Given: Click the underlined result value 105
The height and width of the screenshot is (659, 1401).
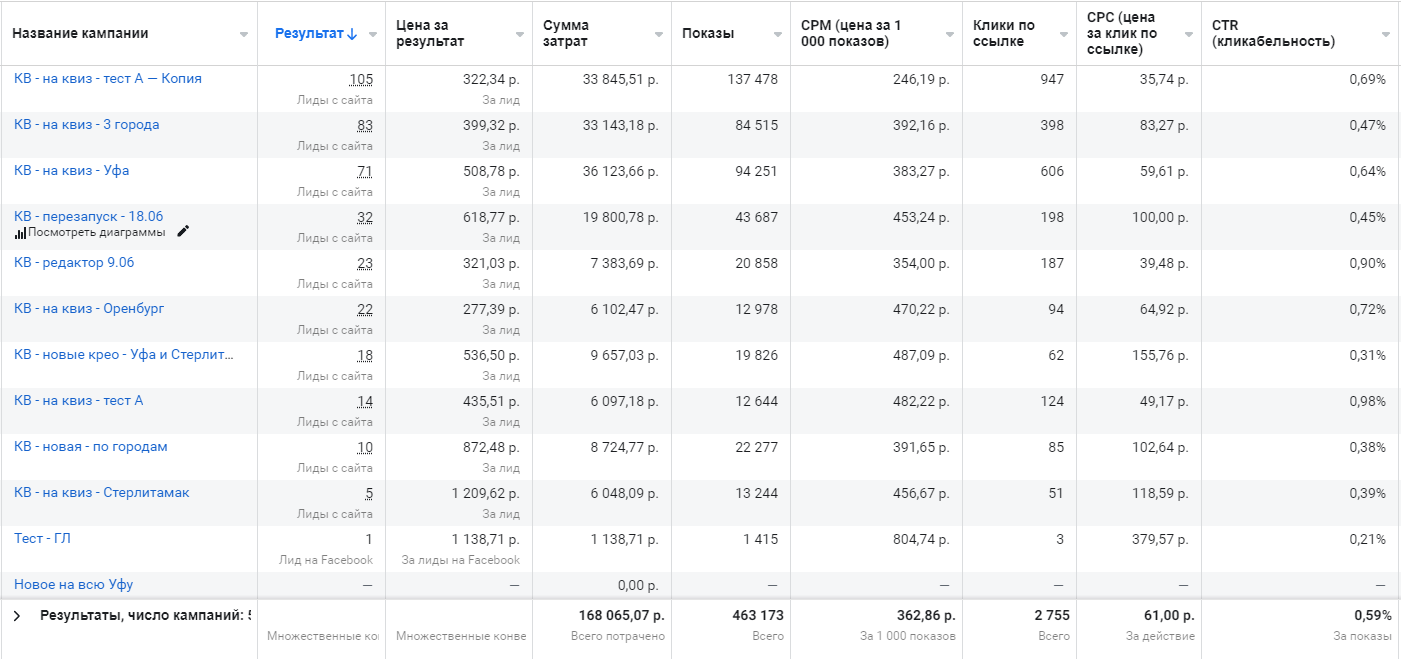Looking at the screenshot, I should pos(361,79).
